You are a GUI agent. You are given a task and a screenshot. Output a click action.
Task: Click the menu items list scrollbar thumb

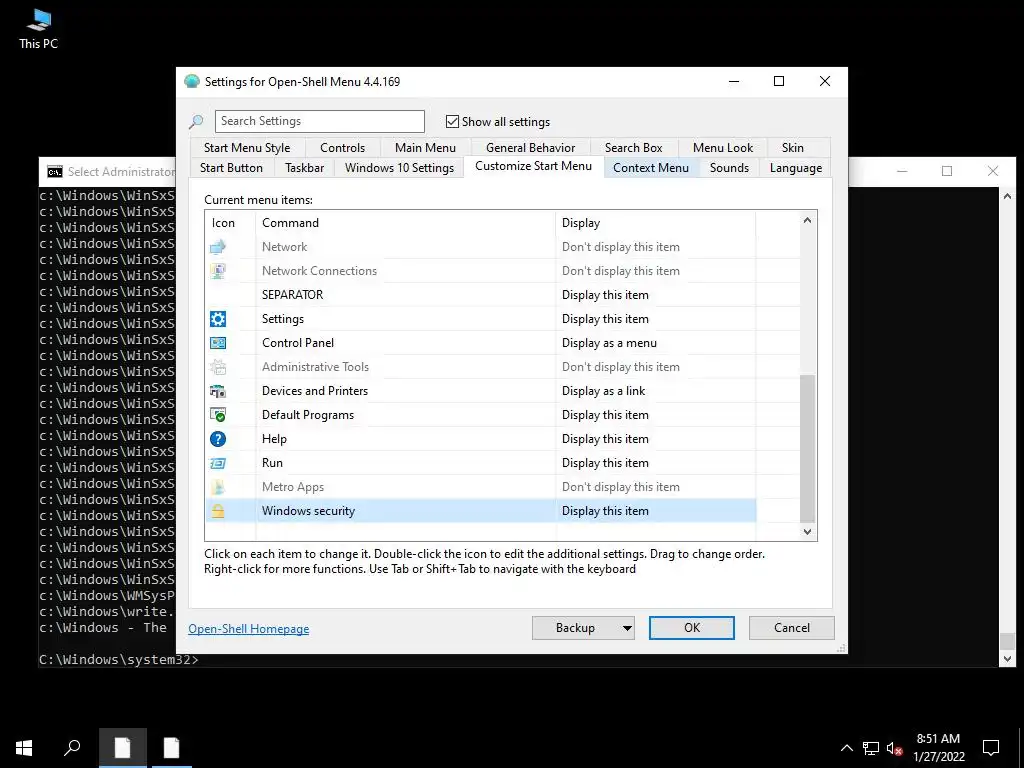click(808, 449)
